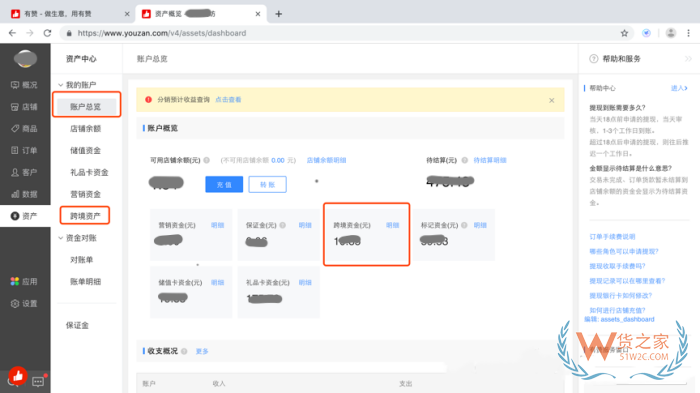The height and width of the screenshot is (393, 700).
Task: Click the browser back arrow
Action: tap(12, 33)
